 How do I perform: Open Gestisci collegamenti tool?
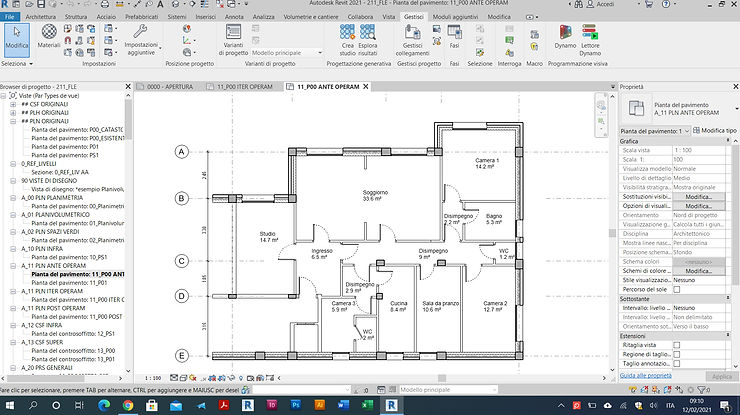point(412,40)
